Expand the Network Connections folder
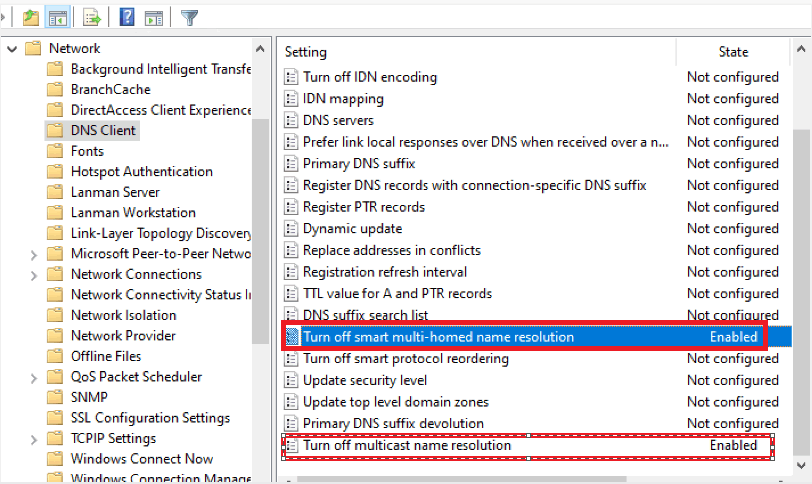This screenshot has width=812, height=484. click(34, 275)
